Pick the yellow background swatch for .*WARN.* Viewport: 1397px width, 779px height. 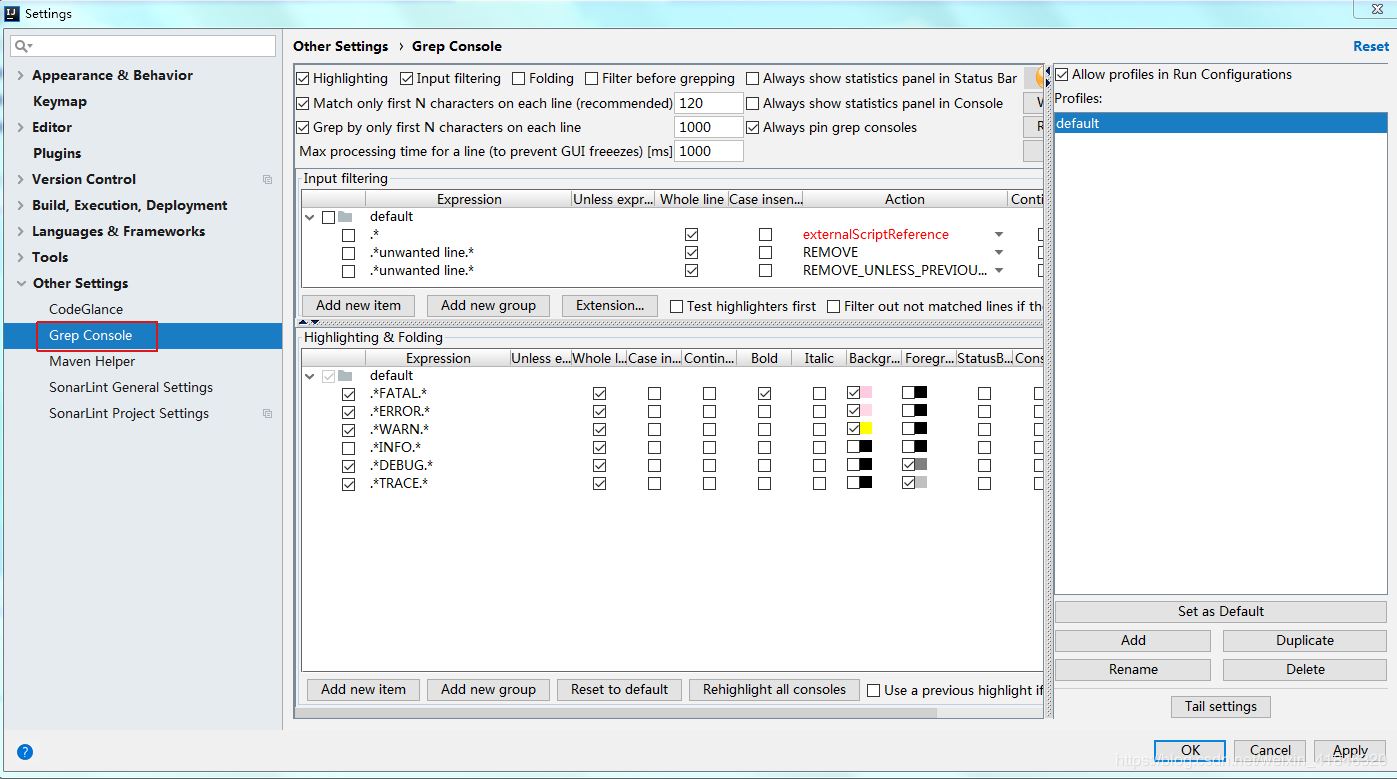click(x=866, y=429)
